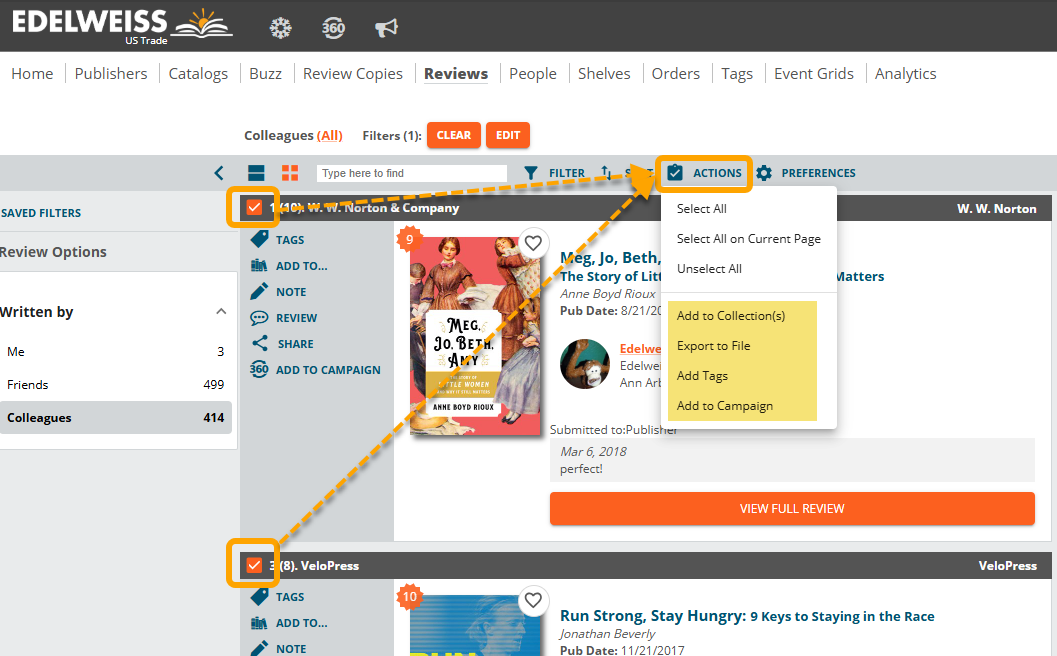The image size is (1057, 656).
Task: Open the snowflake icon in header
Action: click(280, 28)
